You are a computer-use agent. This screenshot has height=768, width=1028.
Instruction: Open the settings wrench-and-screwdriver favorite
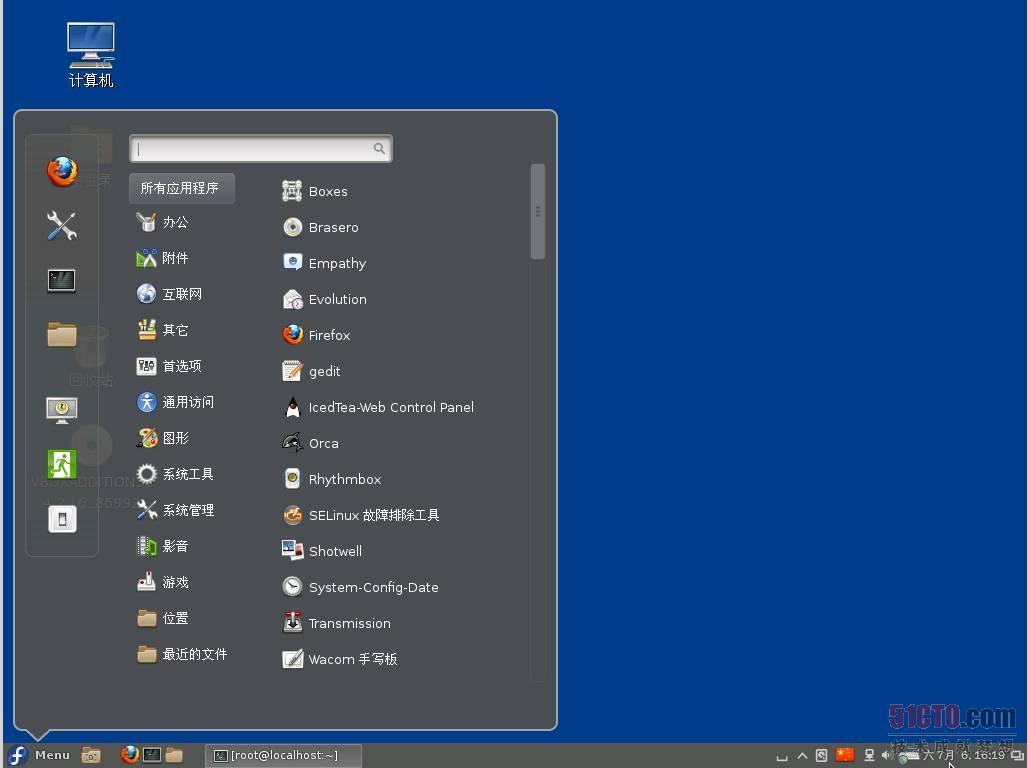(x=62, y=226)
